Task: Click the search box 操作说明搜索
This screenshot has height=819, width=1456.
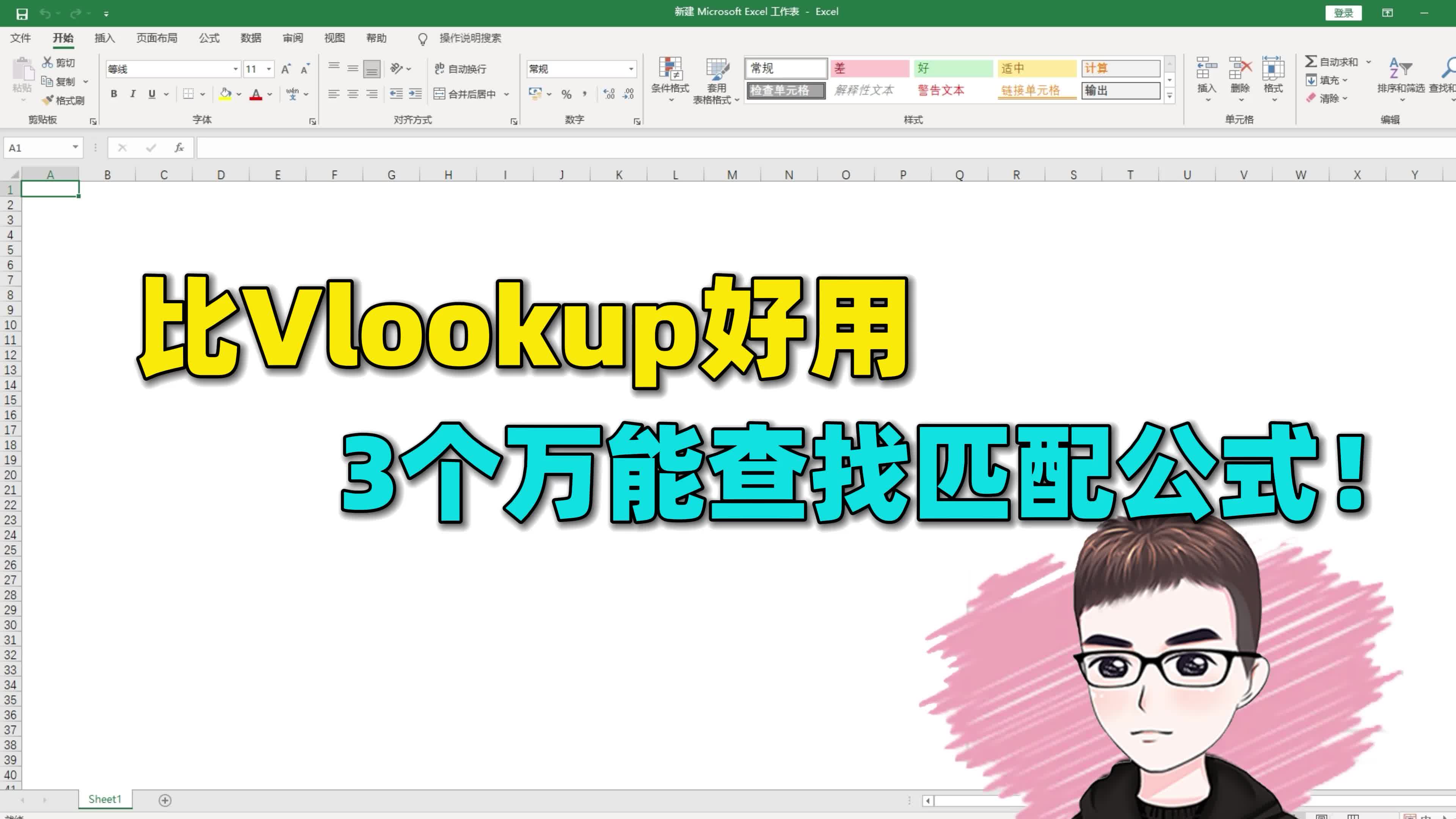Action: point(470,38)
